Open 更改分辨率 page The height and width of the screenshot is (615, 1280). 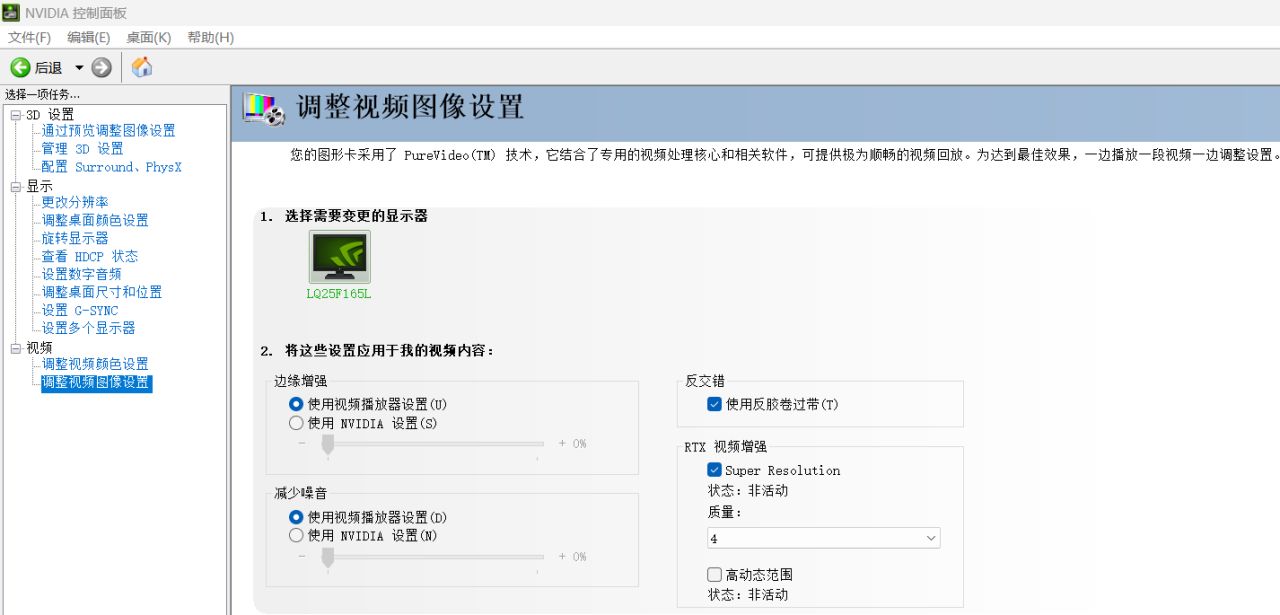75,202
